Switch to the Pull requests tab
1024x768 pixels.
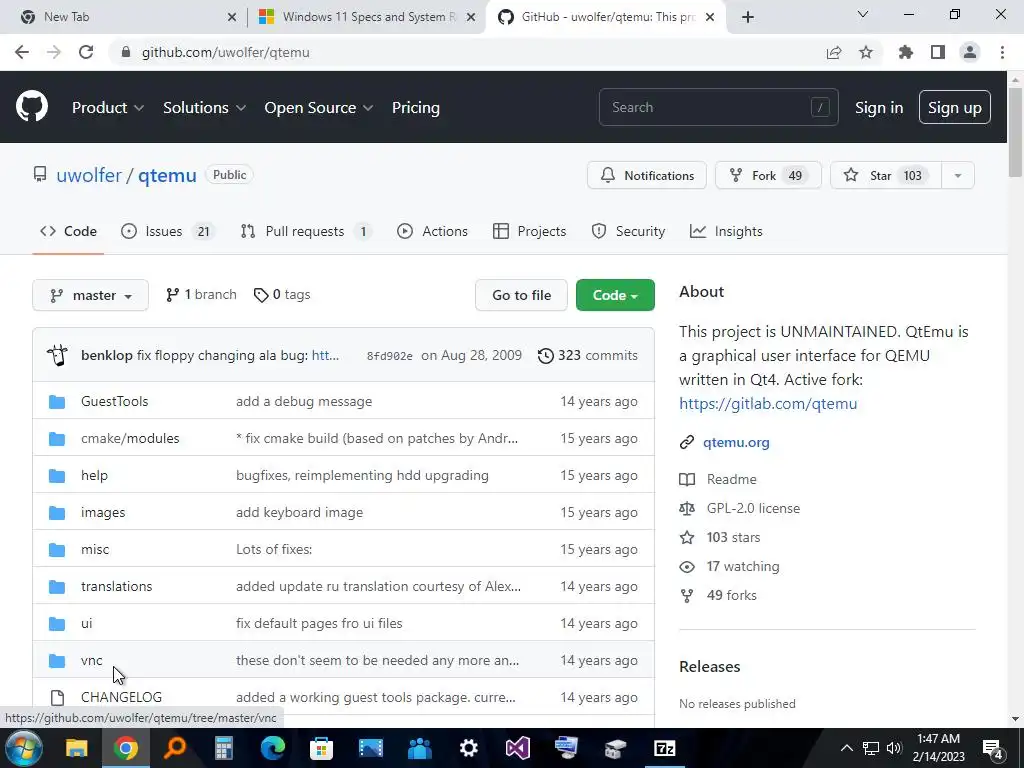306,231
